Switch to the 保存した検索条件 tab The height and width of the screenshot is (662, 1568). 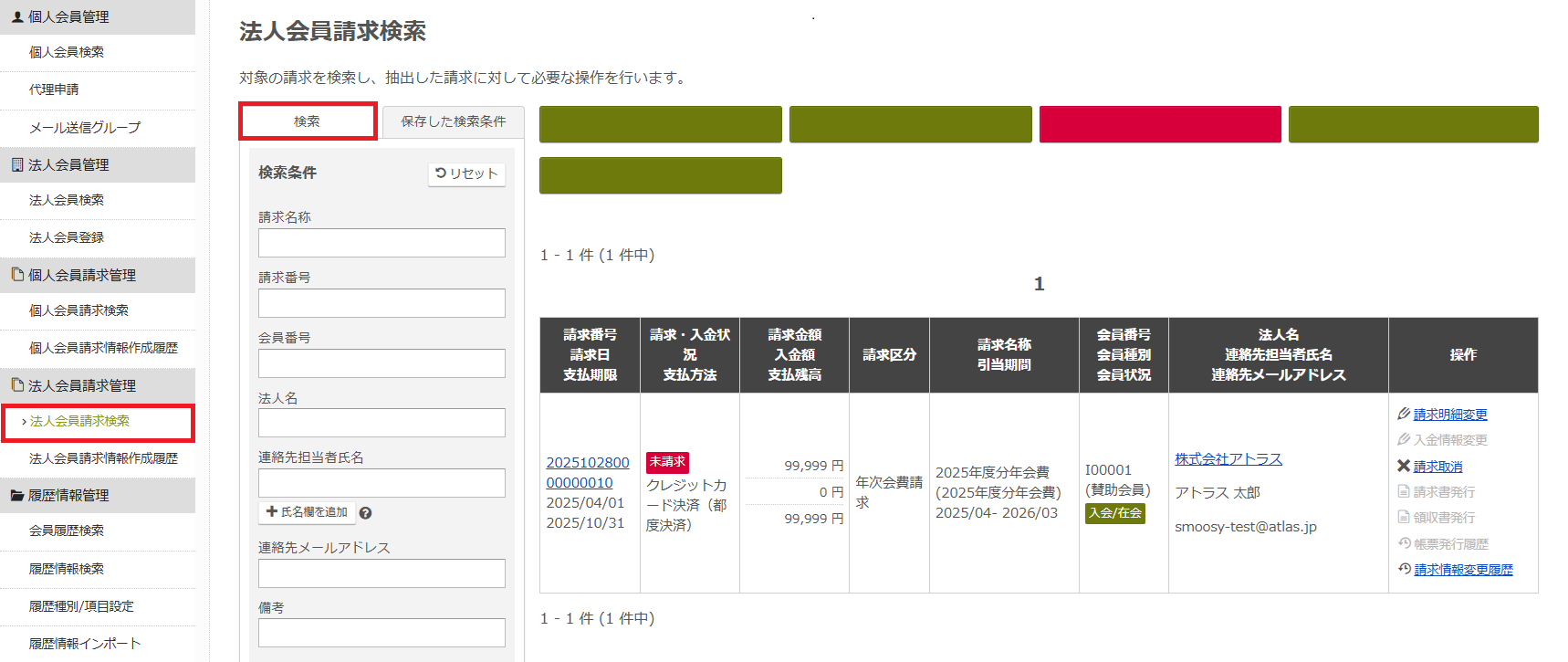click(x=453, y=121)
